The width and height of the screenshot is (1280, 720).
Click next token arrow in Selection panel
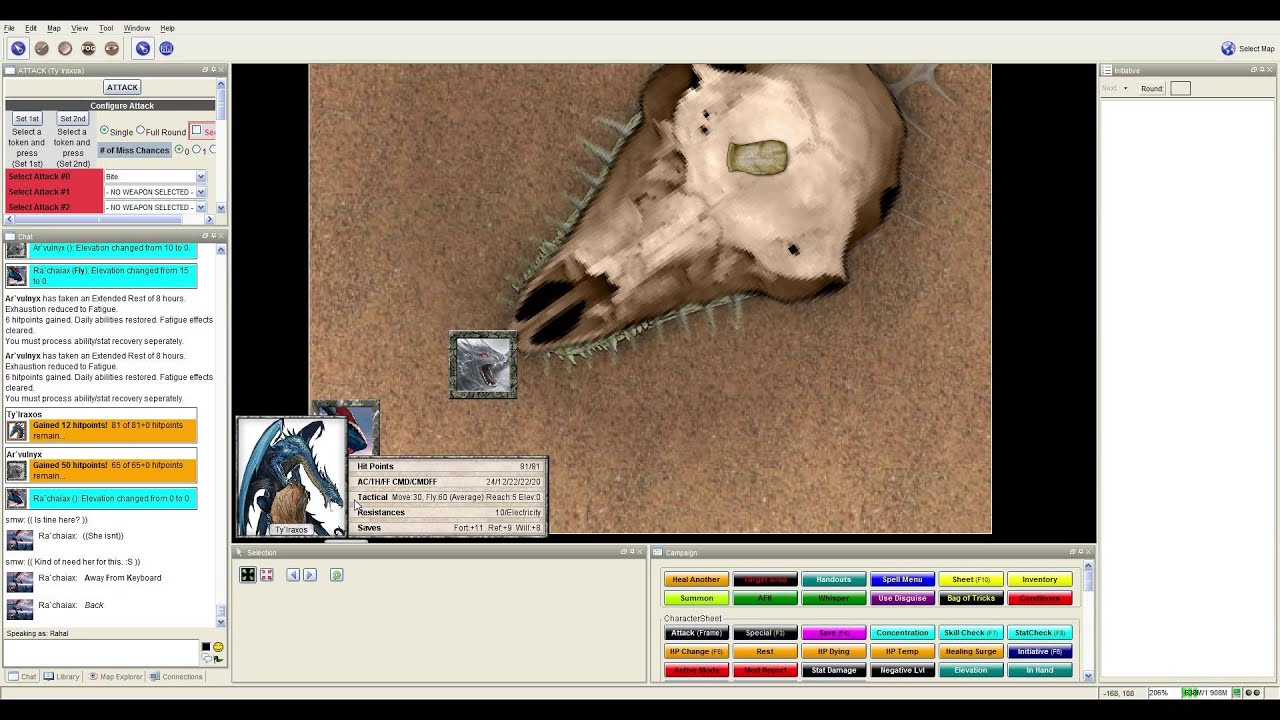[310, 575]
